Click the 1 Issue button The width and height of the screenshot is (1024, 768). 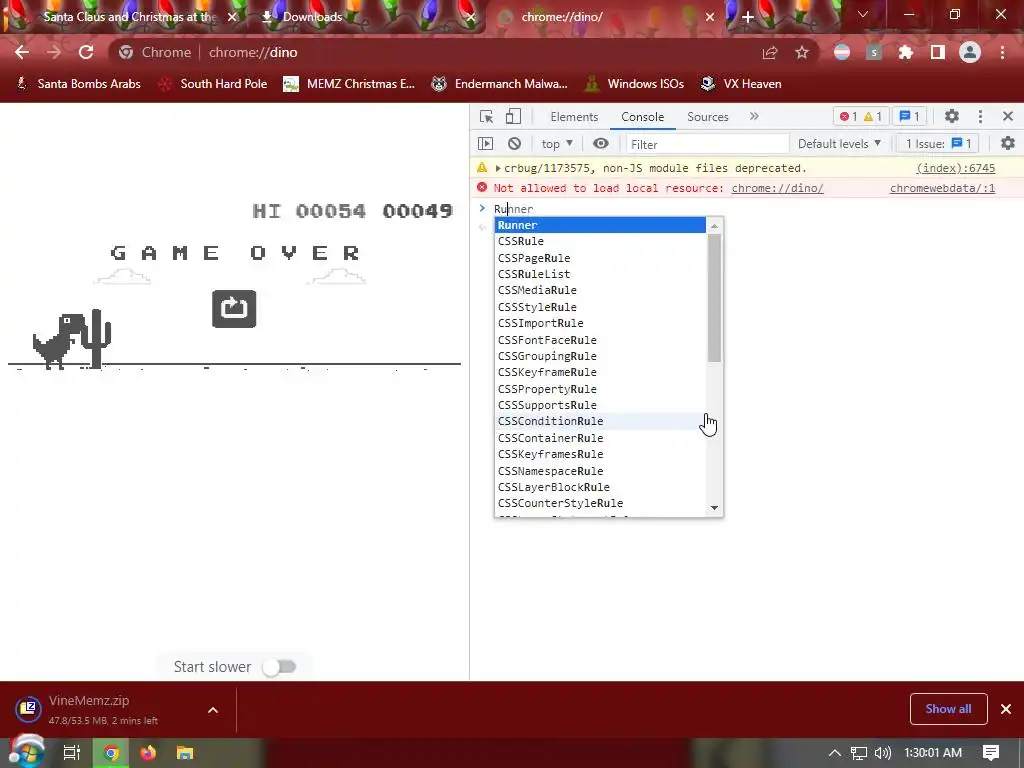coord(938,144)
